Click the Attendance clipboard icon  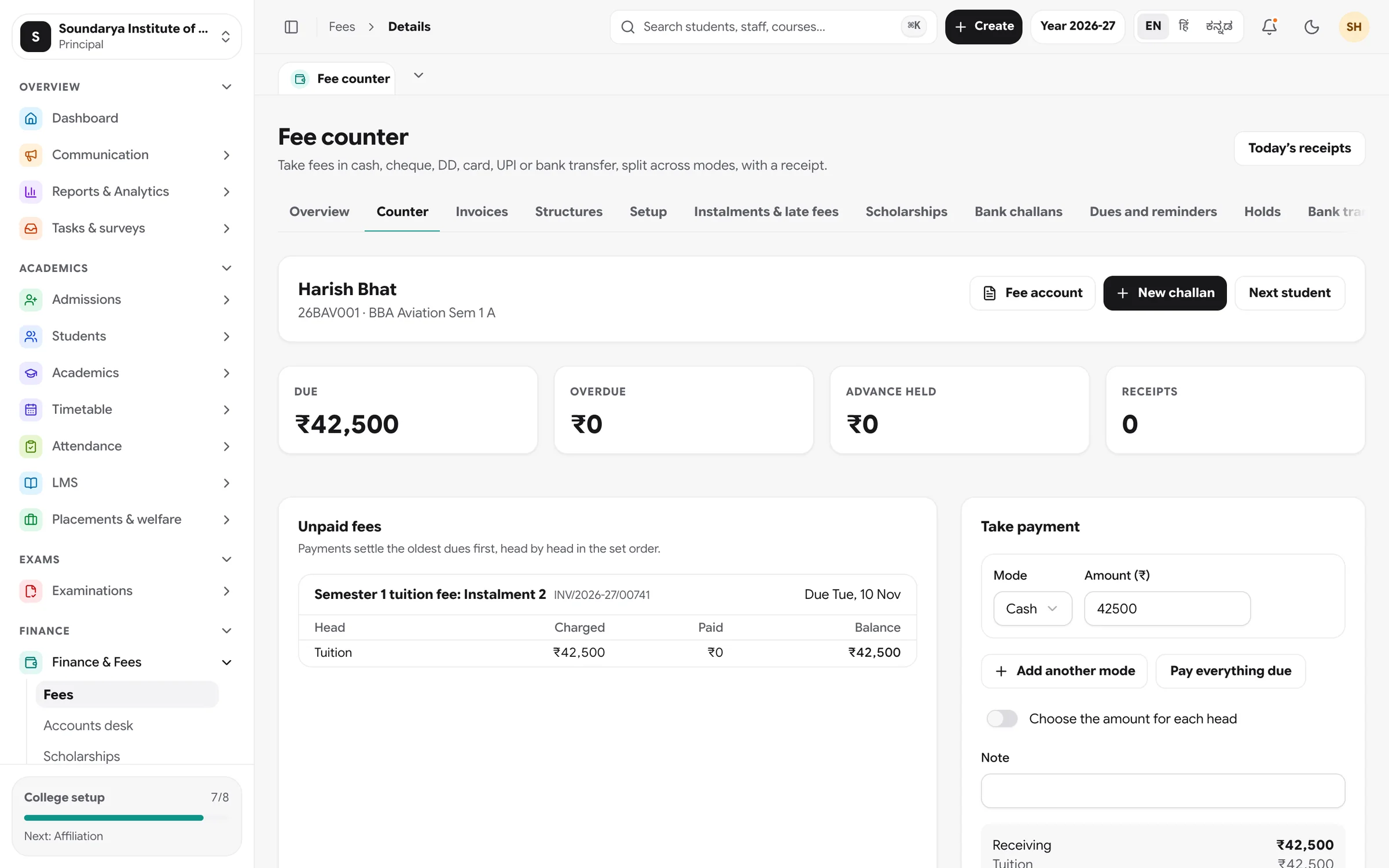coord(31,446)
